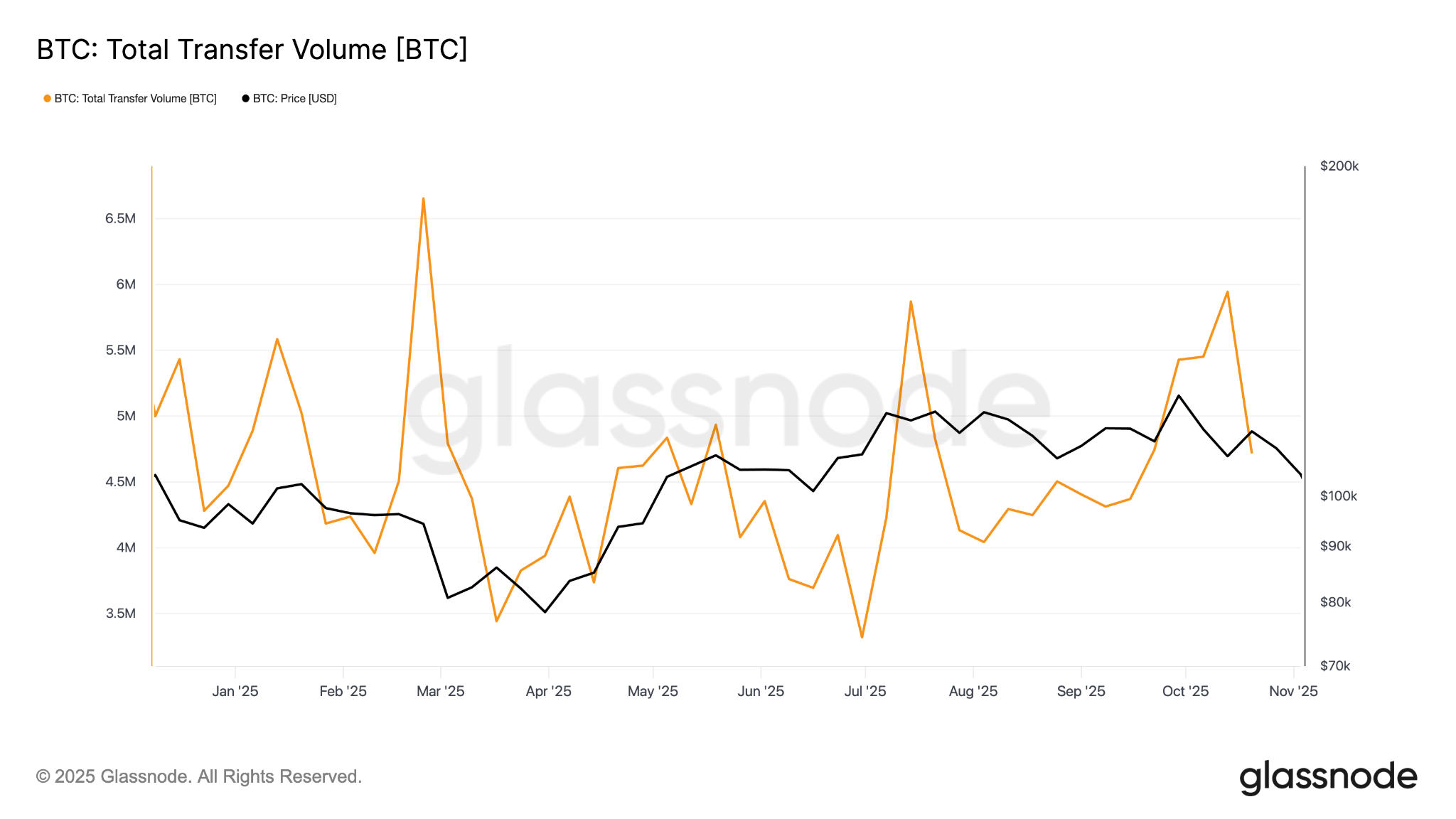Click the 6.5M left axis label
The height and width of the screenshot is (819, 1456).
[x=120, y=218]
